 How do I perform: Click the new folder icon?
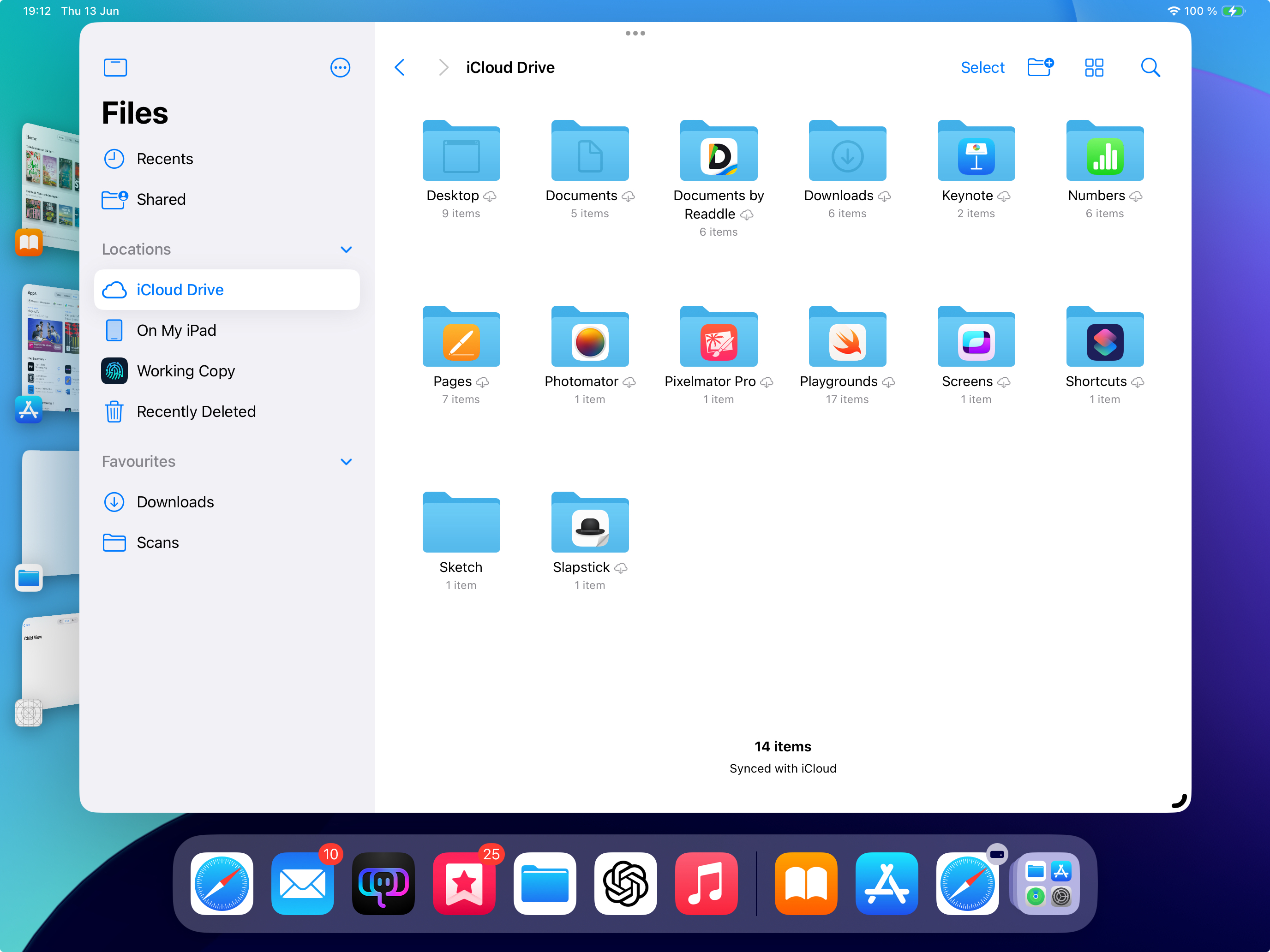tap(1040, 67)
